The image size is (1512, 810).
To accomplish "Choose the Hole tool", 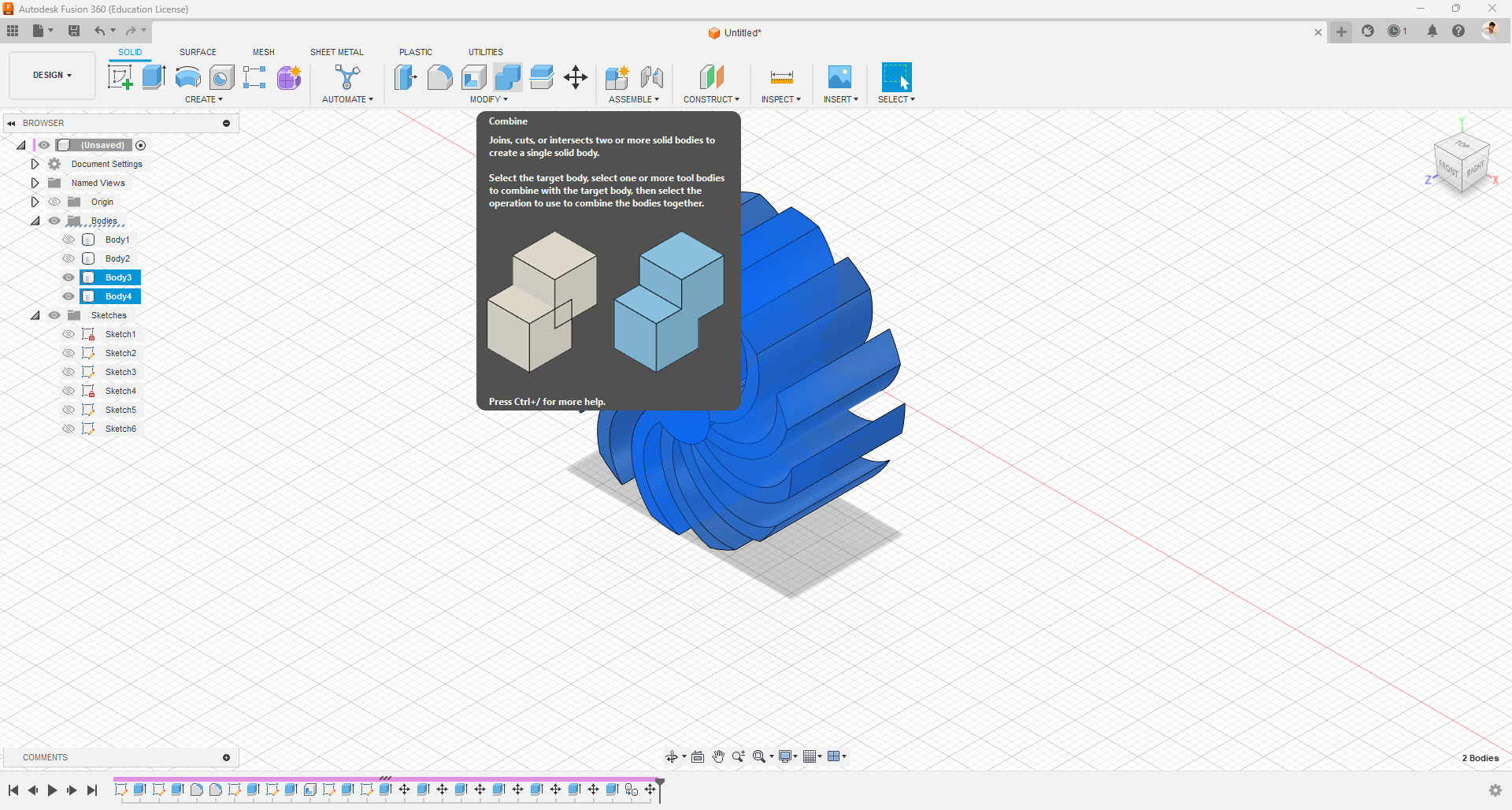I will pyautogui.click(x=221, y=77).
